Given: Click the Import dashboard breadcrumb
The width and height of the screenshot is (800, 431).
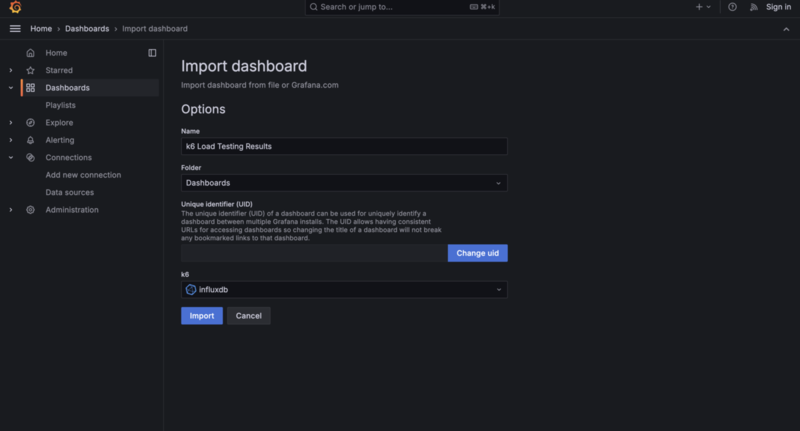Looking at the screenshot, I should coord(155,29).
